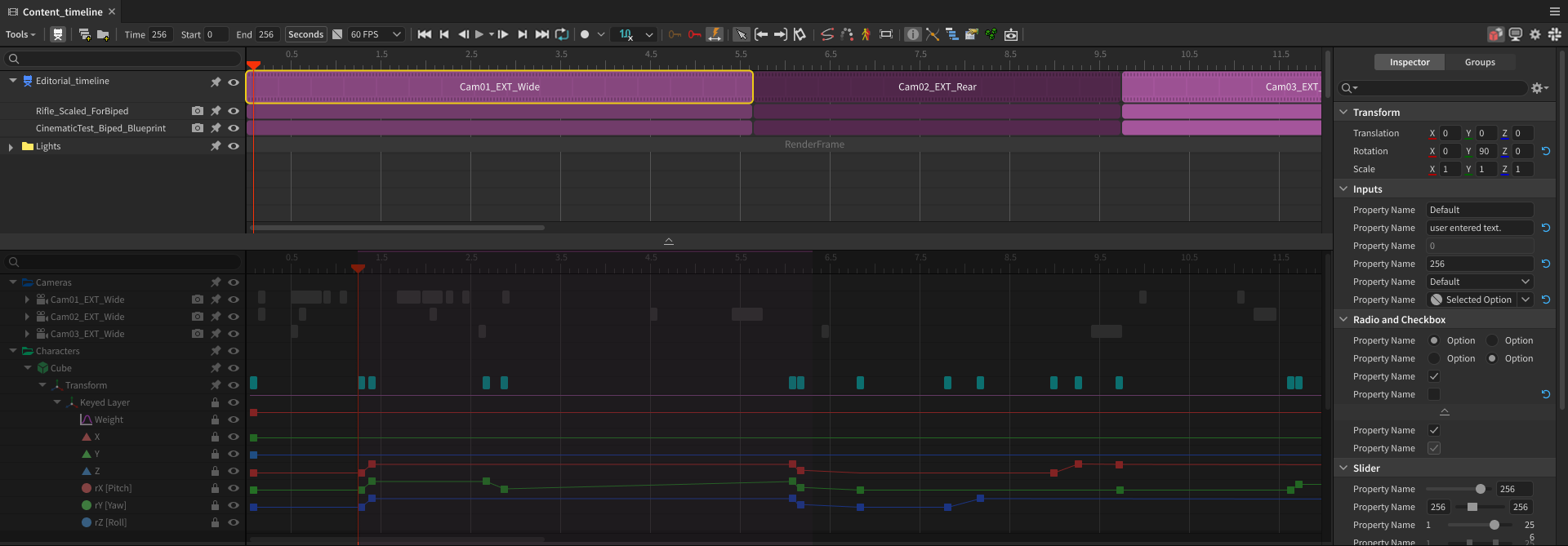This screenshot has height=546, width=1568.
Task: Jump to timeline end
Action: [x=542, y=34]
